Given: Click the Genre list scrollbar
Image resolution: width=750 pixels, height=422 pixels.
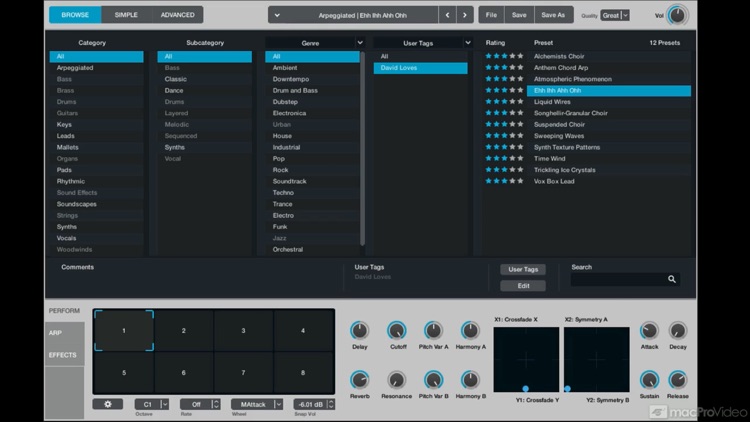Looking at the screenshot, I should [362, 148].
